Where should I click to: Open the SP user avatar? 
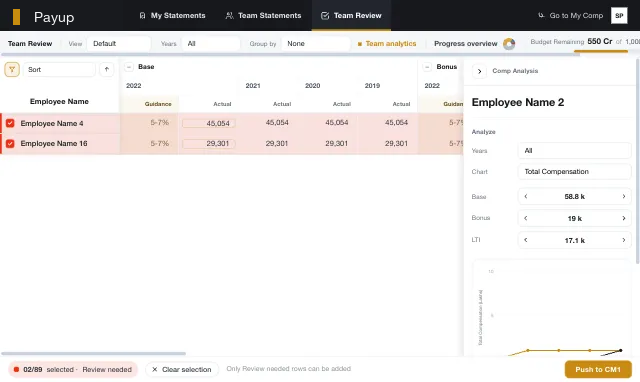pyautogui.click(x=619, y=16)
